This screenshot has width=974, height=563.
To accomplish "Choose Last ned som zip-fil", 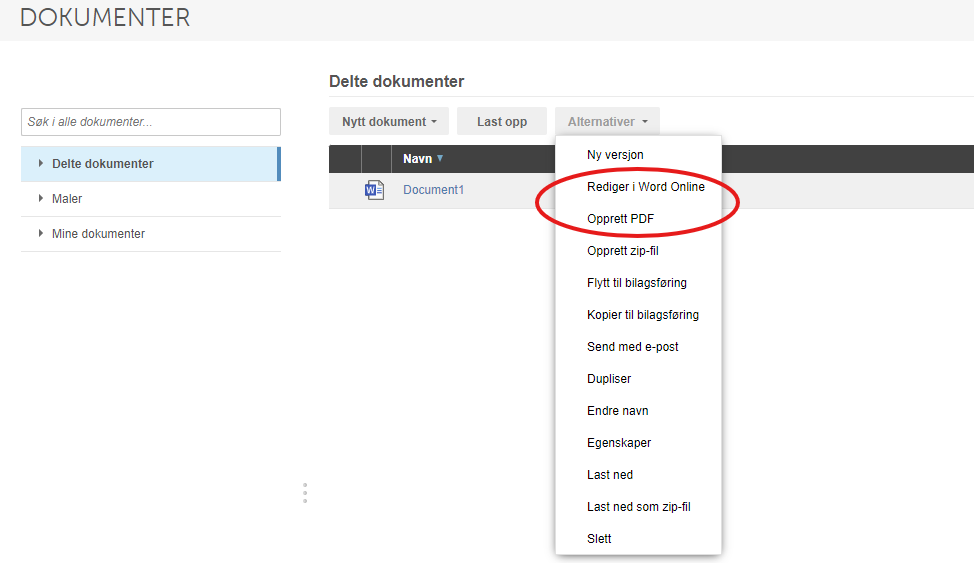I will pos(639,506).
